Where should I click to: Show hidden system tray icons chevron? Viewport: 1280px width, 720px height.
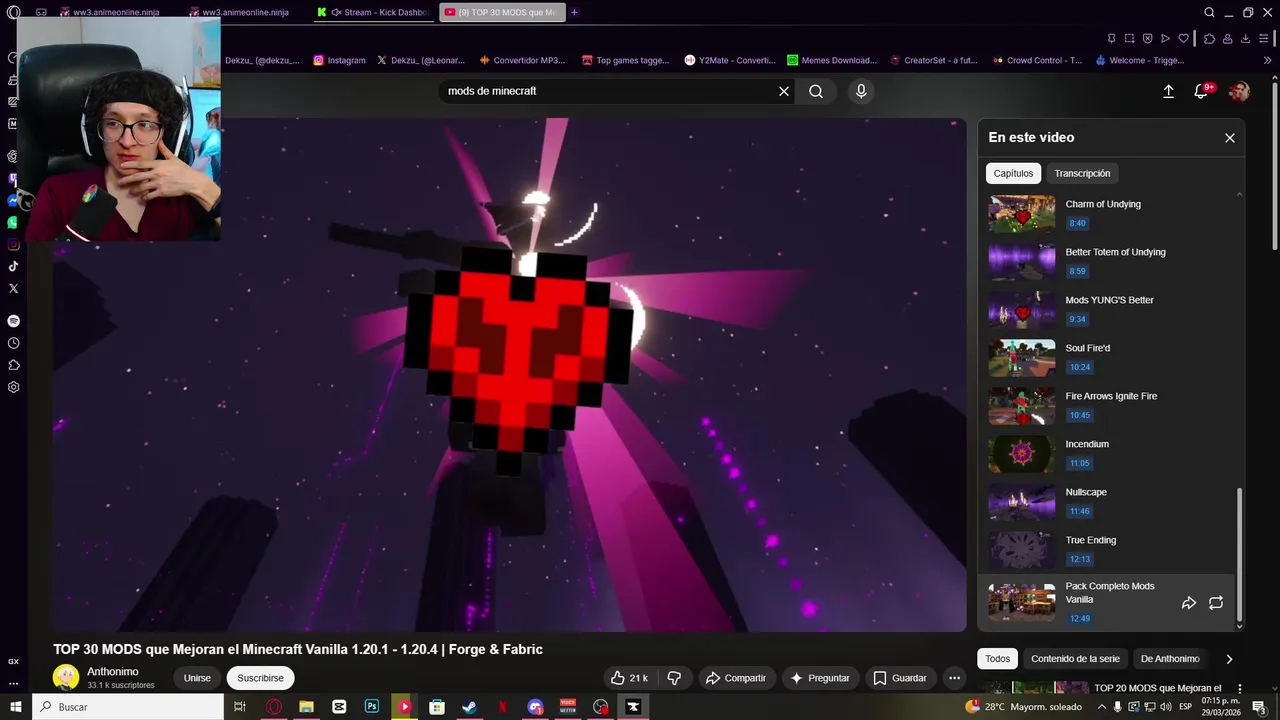coord(1102,707)
